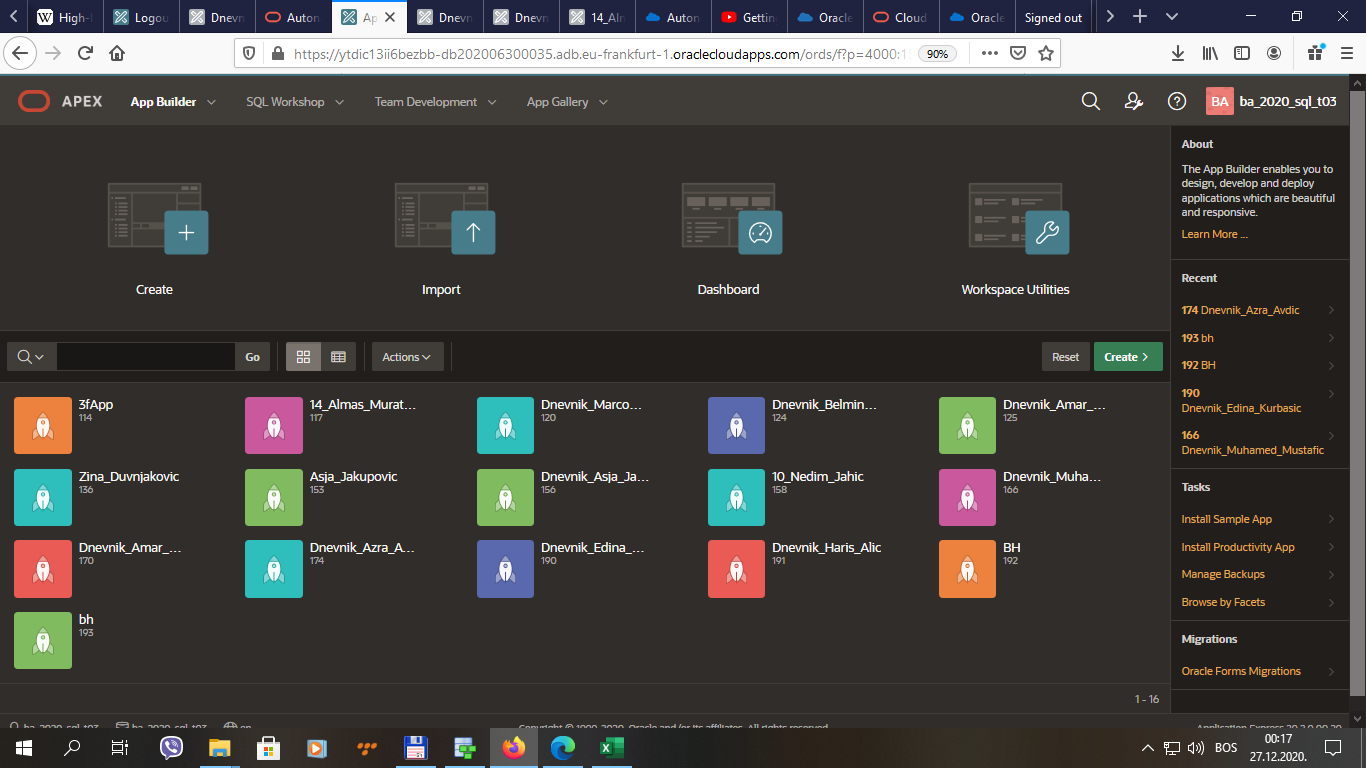Go to Firefox home page button
This screenshot has width=1366, height=768.
tap(118, 53)
